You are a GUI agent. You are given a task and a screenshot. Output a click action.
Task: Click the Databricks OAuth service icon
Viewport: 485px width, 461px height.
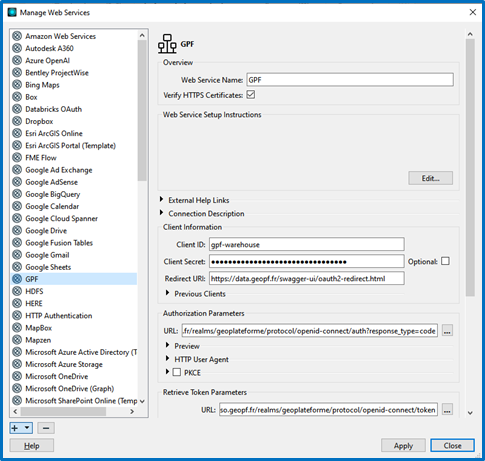pos(17,109)
